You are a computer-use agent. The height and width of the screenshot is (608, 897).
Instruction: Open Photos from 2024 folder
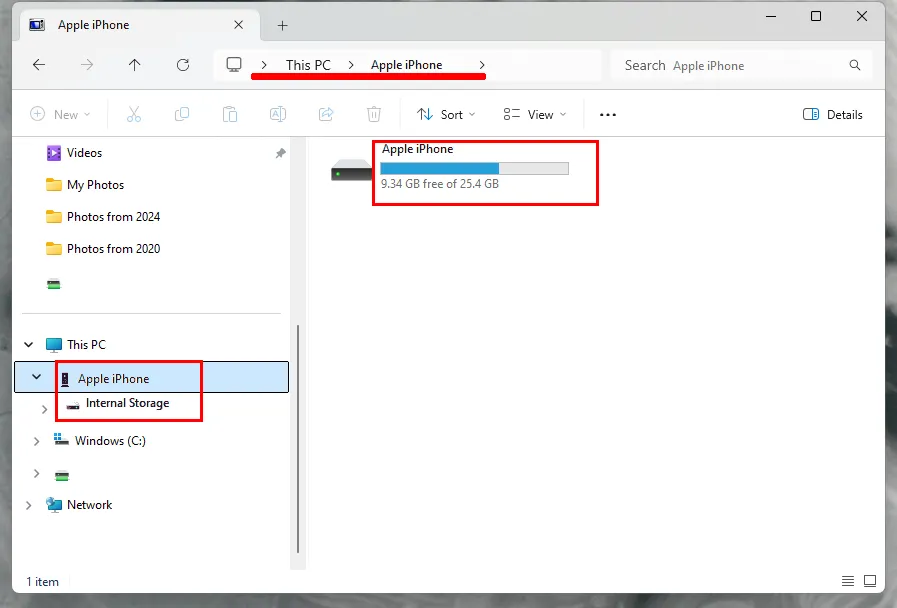pos(113,217)
